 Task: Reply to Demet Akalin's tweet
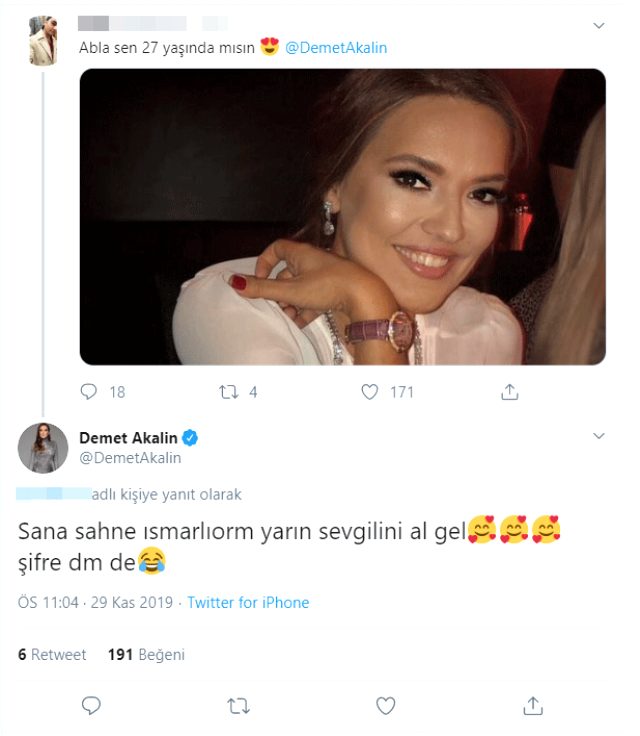[91, 706]
